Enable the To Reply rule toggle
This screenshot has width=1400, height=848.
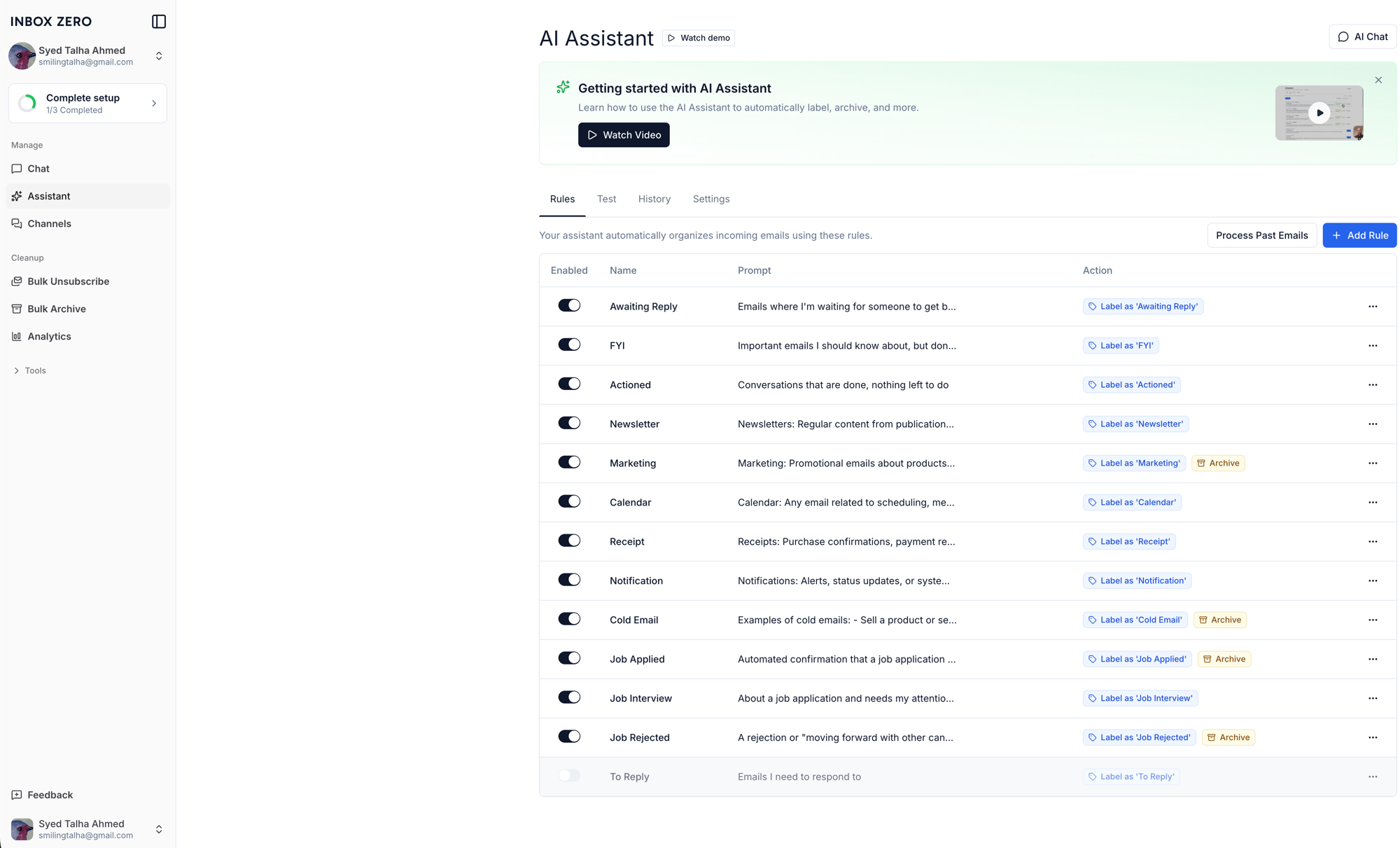tap(569, 776)
